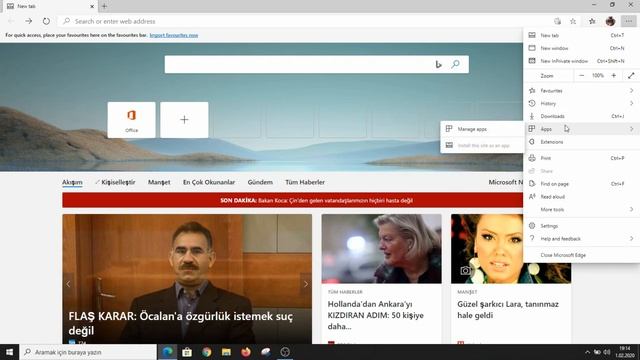
Task: Select Manage apps in submenu
Action: click(x=482, y=129)
